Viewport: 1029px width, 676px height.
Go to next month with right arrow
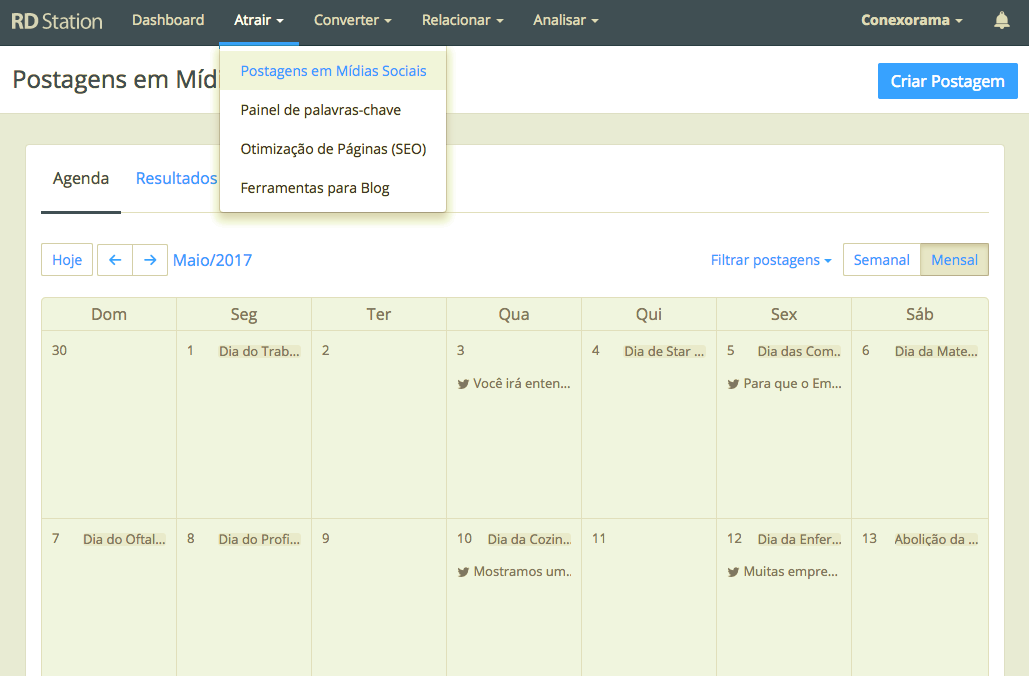coord(150,260)
